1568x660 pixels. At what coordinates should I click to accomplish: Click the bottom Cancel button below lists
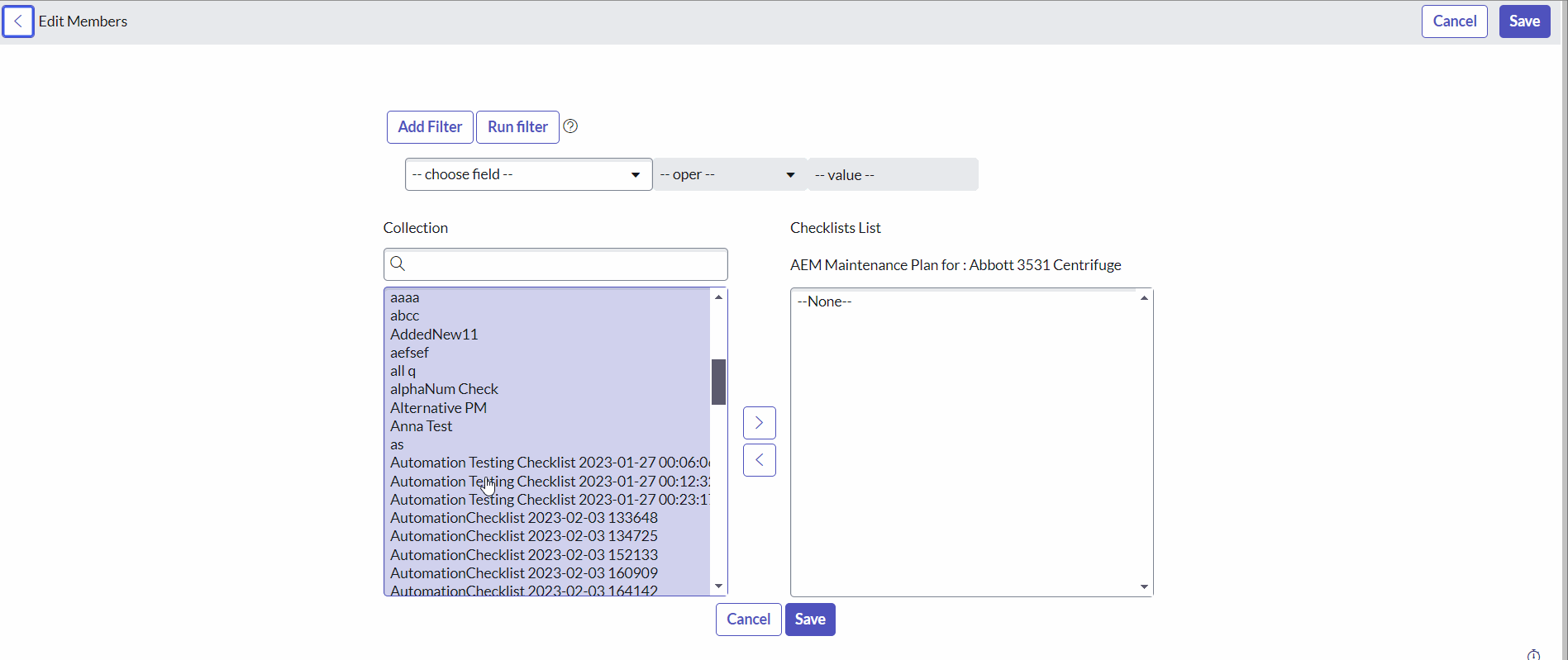click(x=748, y=620)
